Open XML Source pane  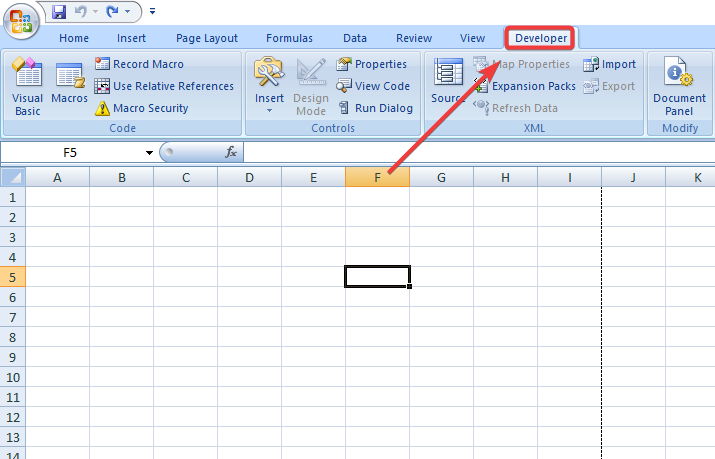tap(448, 81)
